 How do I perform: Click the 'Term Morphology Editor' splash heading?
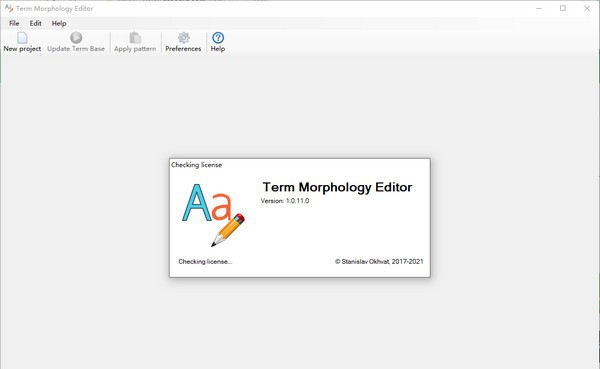coord(337,187)
